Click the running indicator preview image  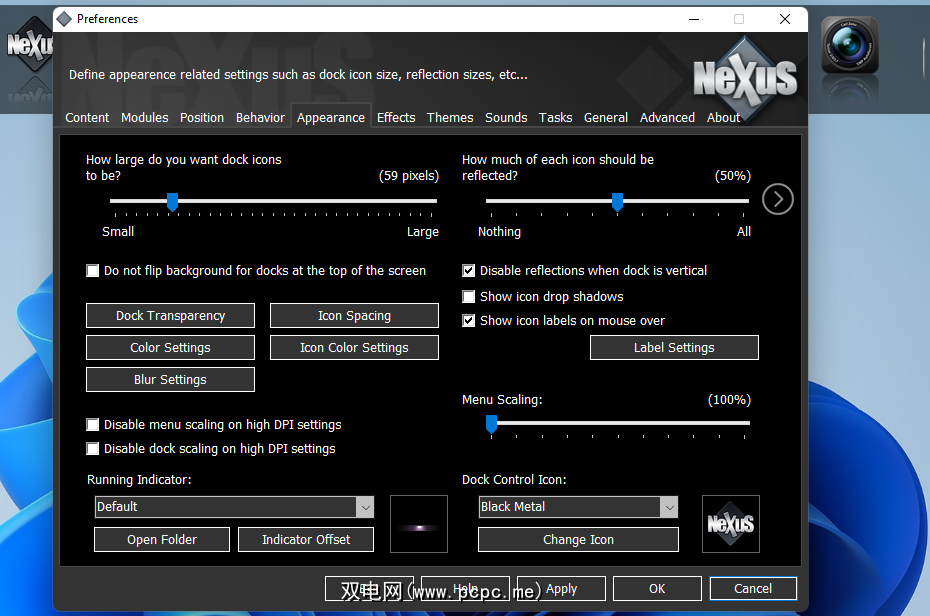tap(419, 524)
